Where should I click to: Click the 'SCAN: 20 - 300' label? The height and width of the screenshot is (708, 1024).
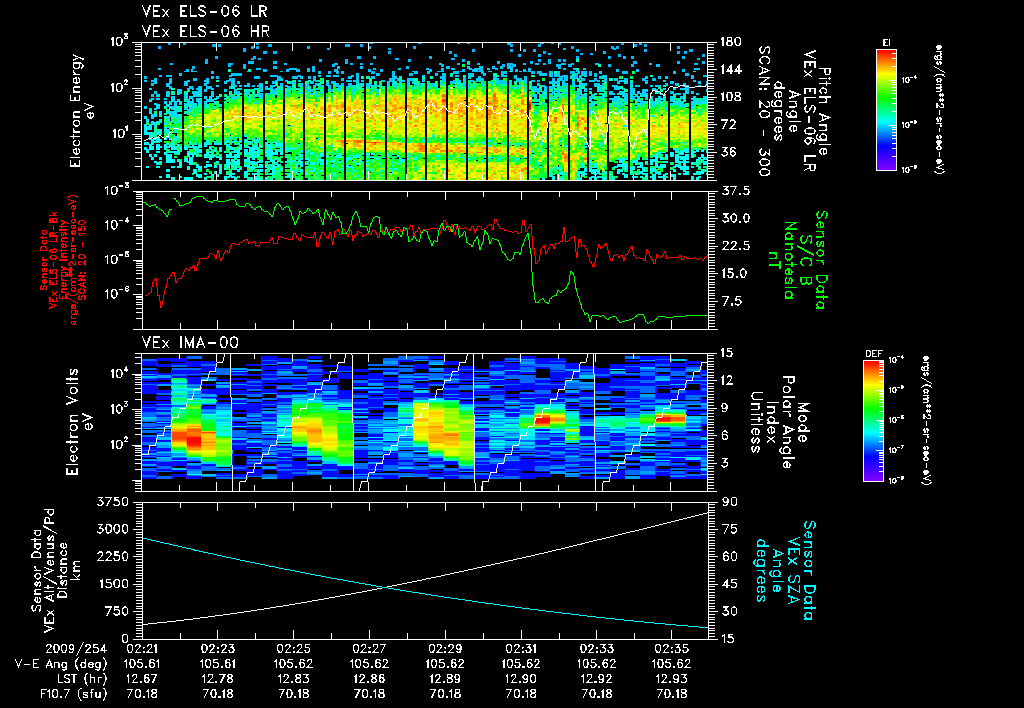coord(764,111)
